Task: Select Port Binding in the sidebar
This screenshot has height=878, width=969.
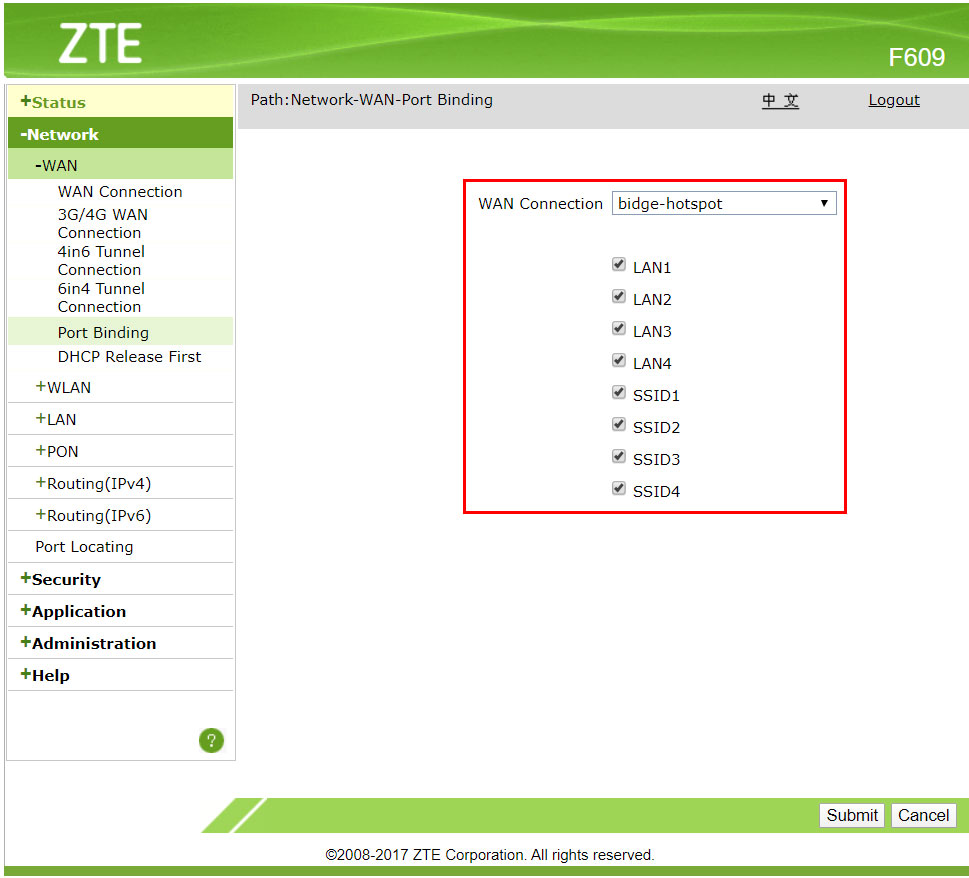Action: pyautogui.click(x=121, y=332)
